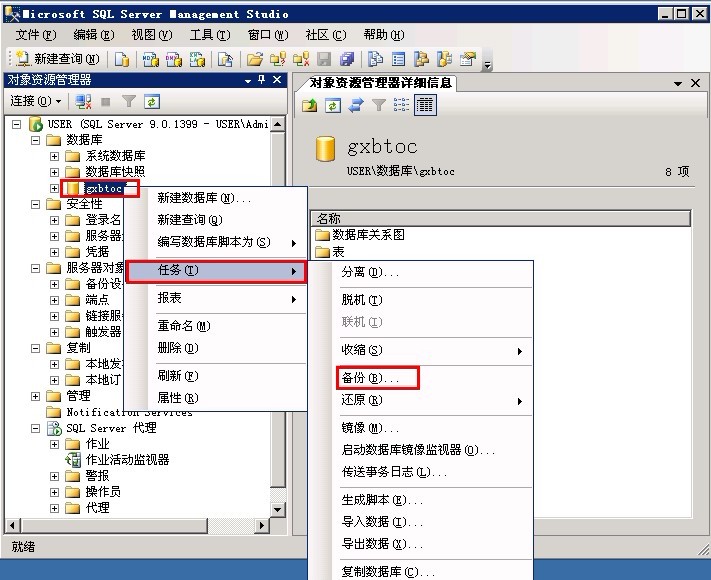The height and width of the screenshot is (580, 711).
Task: Click the new database engine query icon
Action: (x=122, y=59)
